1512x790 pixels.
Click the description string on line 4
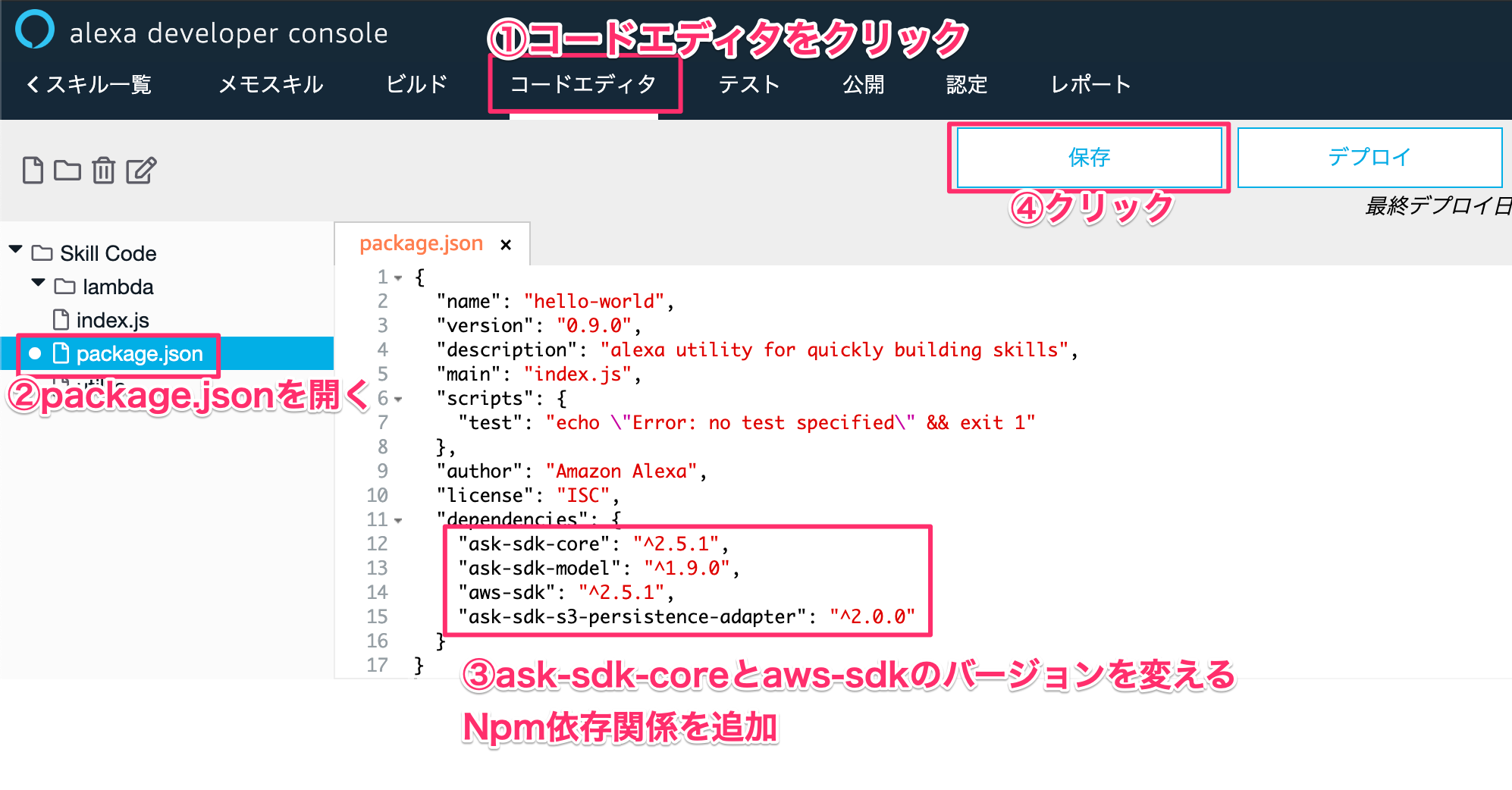[834, 350]
